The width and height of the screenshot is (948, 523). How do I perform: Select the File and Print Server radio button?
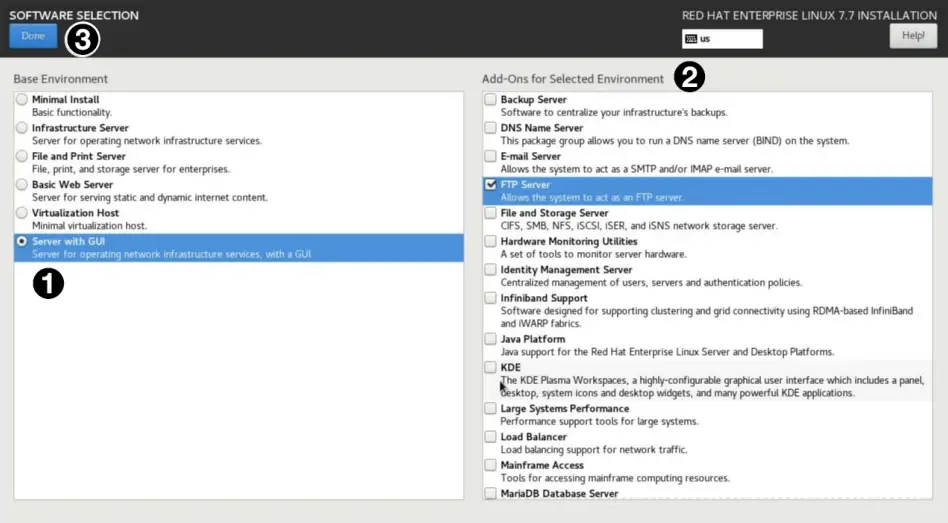(22, 156)
